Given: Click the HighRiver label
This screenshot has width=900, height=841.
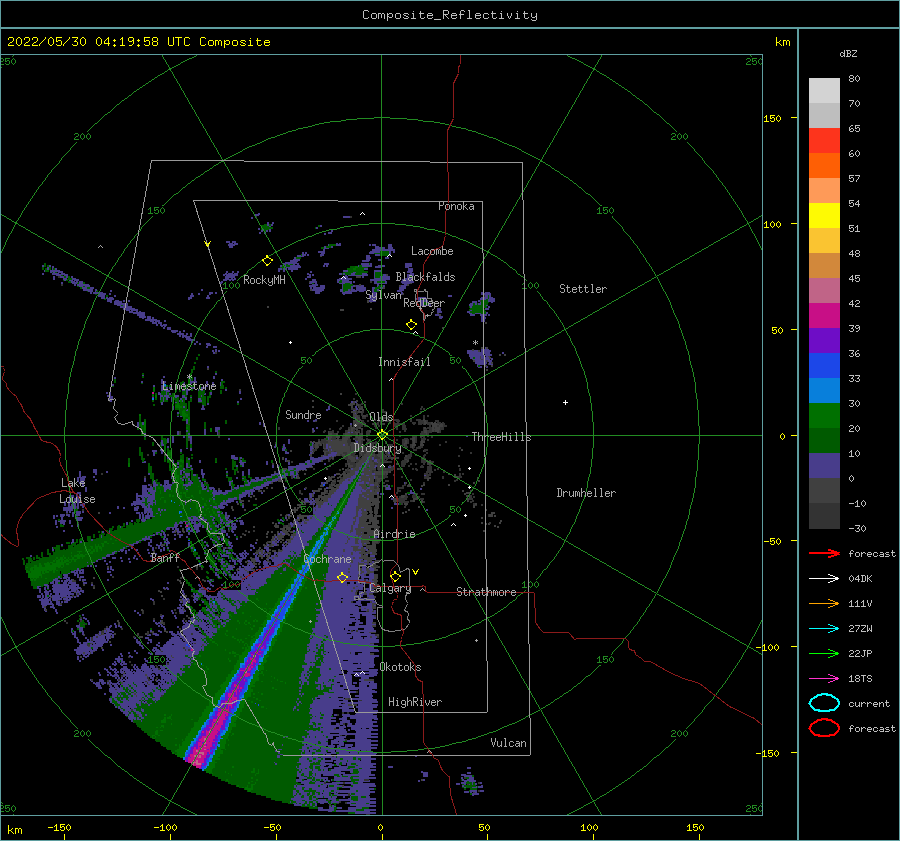Looking at the screenshot, I should pyautogui.click(x=415, y=702).
